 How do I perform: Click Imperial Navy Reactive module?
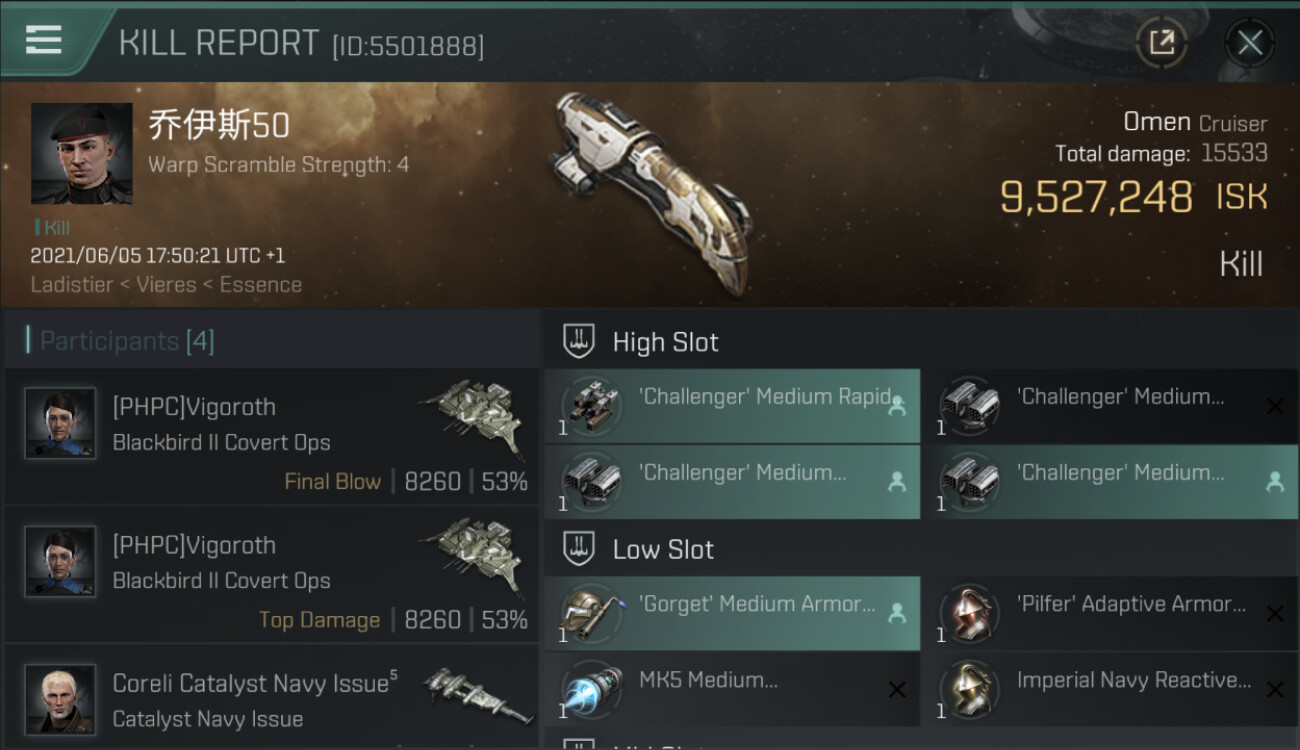click(x=1109, y=689)
